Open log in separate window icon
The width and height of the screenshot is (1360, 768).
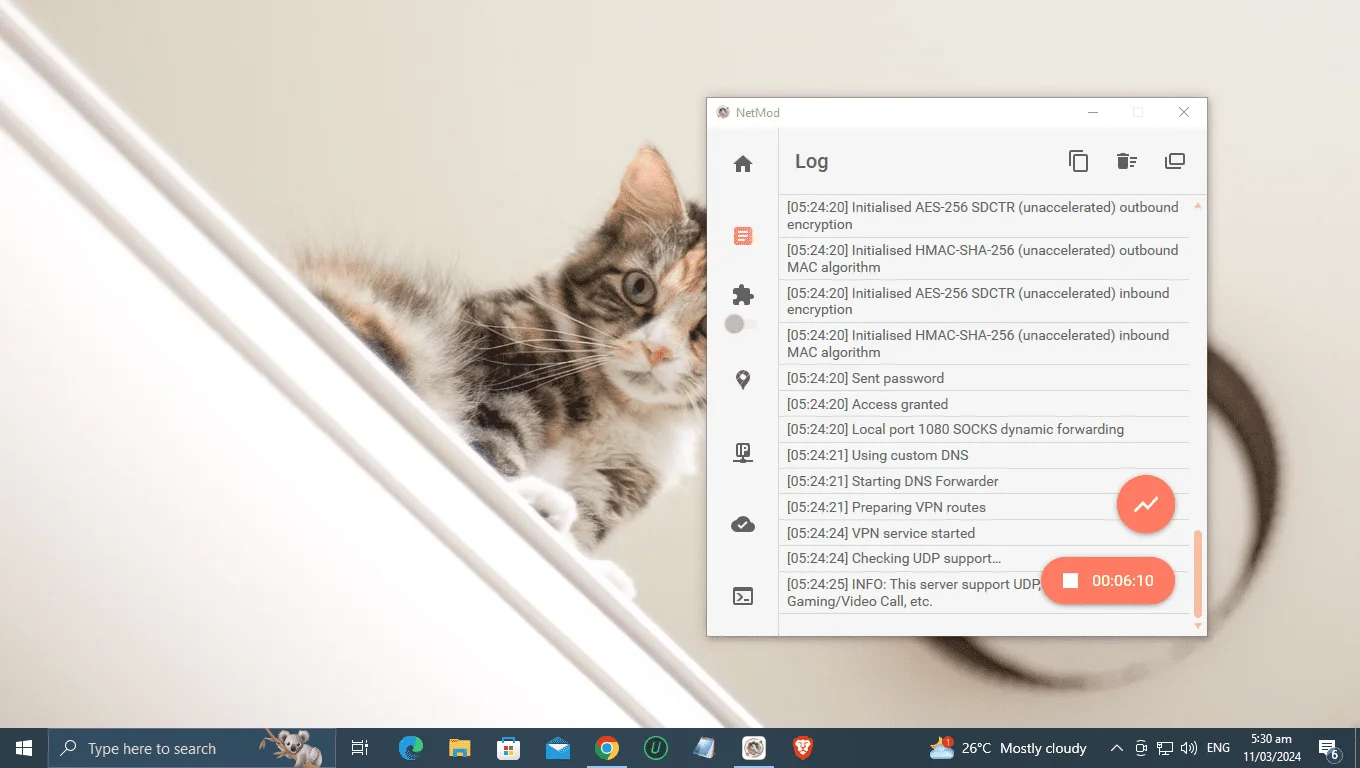(1175, 161)
